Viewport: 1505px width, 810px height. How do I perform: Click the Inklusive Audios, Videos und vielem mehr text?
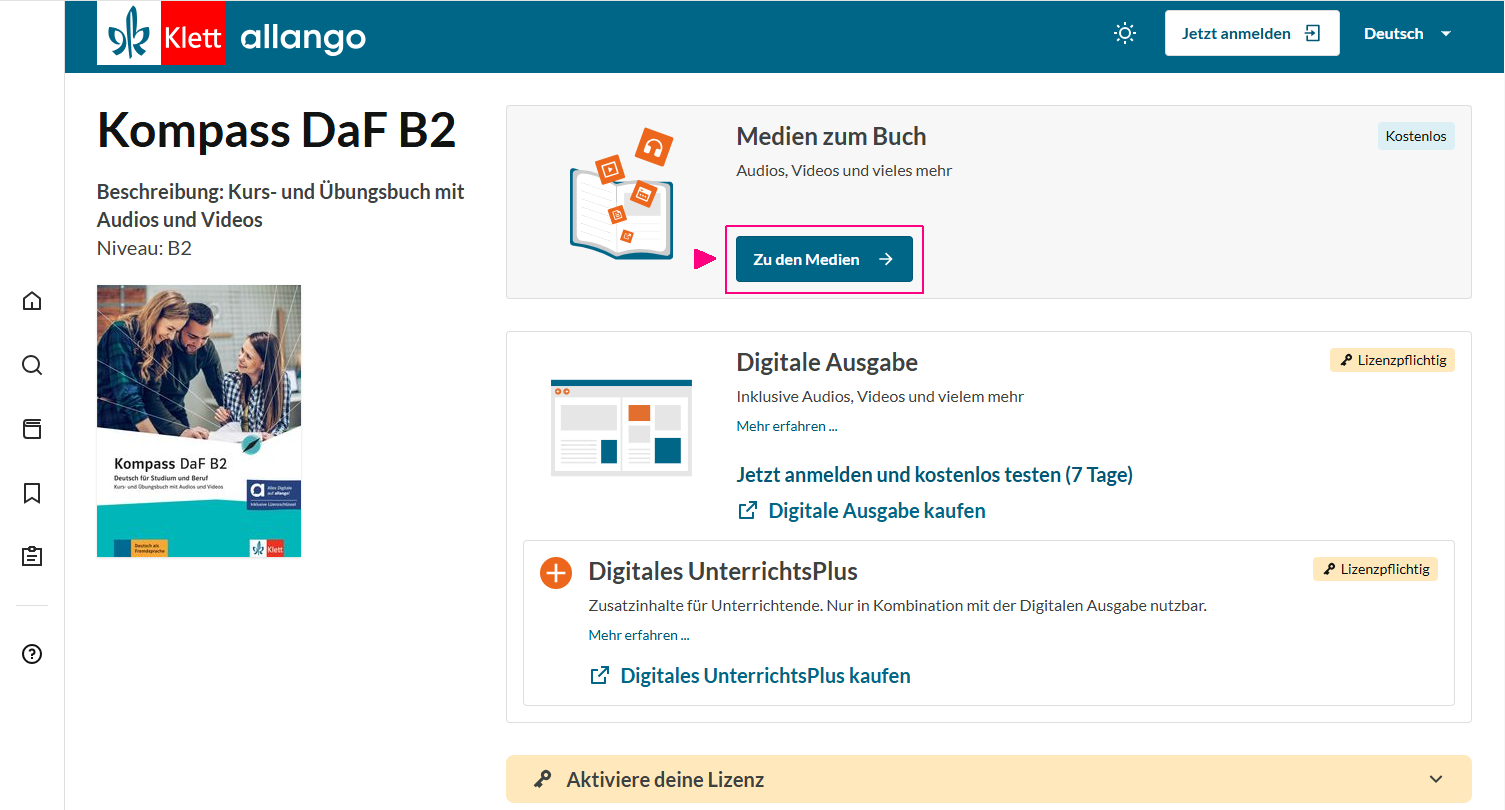[x=881, y=397]
